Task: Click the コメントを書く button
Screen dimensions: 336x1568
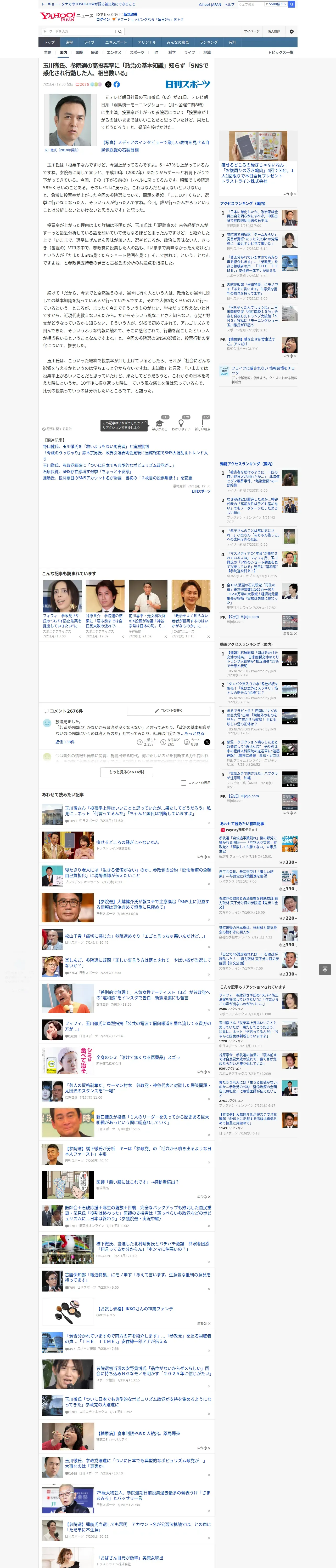Action: click(x=169, y=710)
